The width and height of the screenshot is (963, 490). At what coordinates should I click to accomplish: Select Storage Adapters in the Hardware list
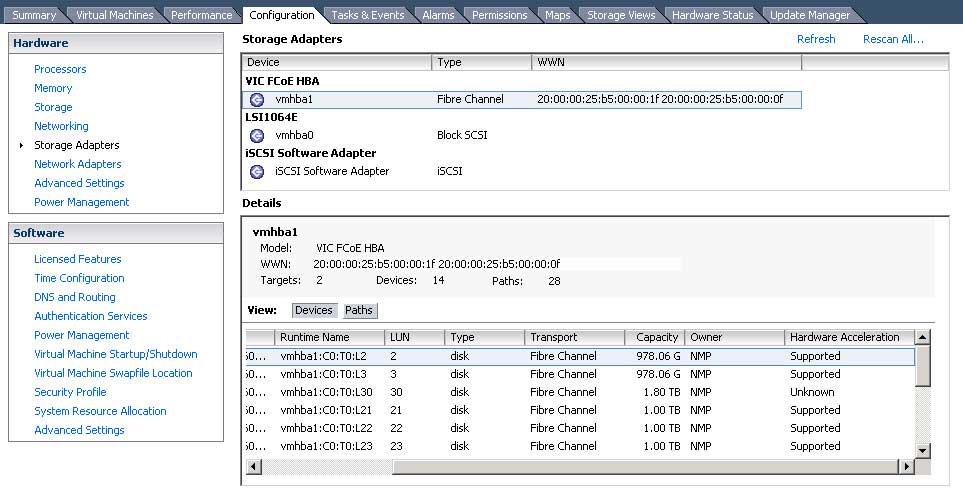tap(77, 146)
